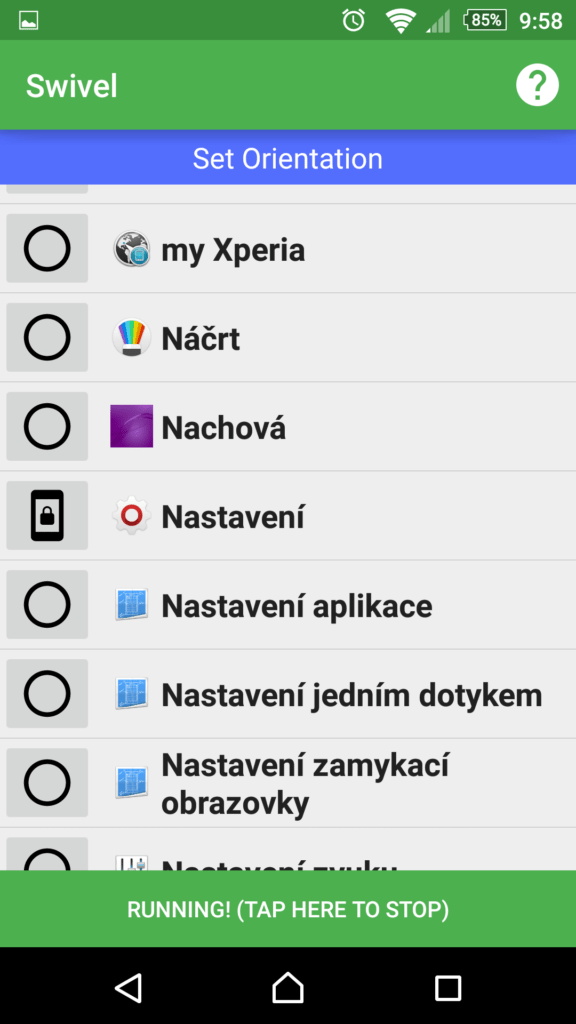Tap the Nastavení gear icon
576x1024 pixels.
click(x=131, y=516)
